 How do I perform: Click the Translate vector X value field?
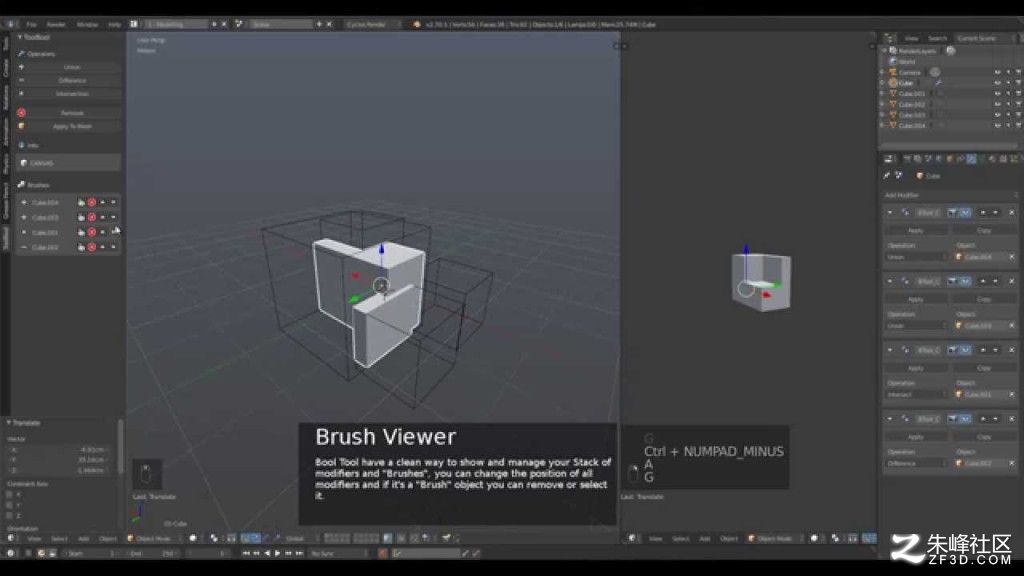(x=60, y=449)
